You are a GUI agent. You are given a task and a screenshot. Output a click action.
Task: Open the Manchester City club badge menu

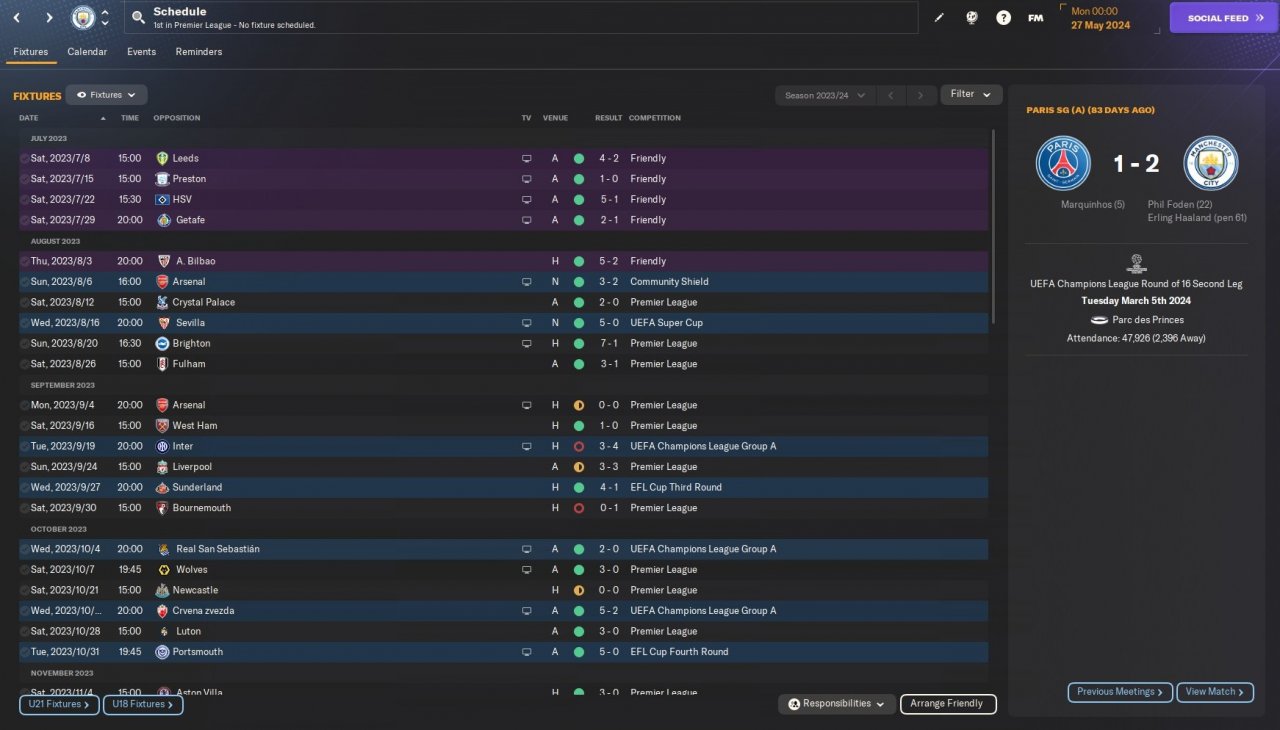pyautogui.click(x=84, y=18)
